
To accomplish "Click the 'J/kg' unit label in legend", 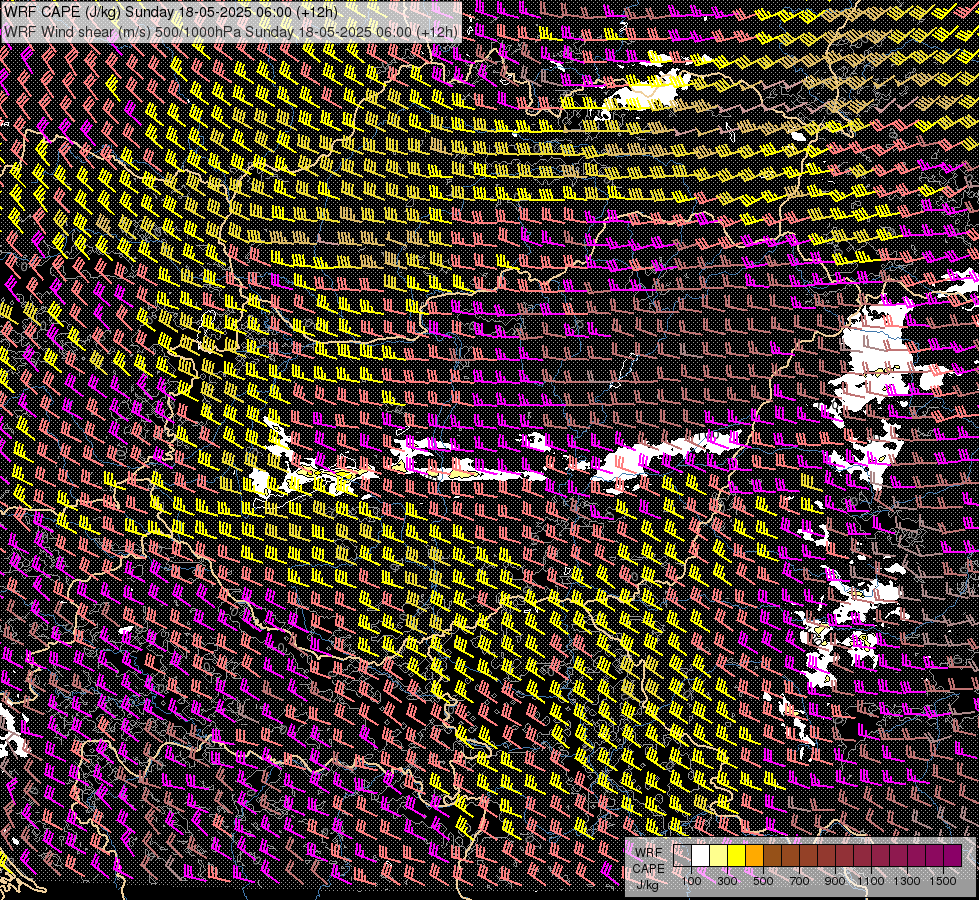I will (x=649, y=884).
